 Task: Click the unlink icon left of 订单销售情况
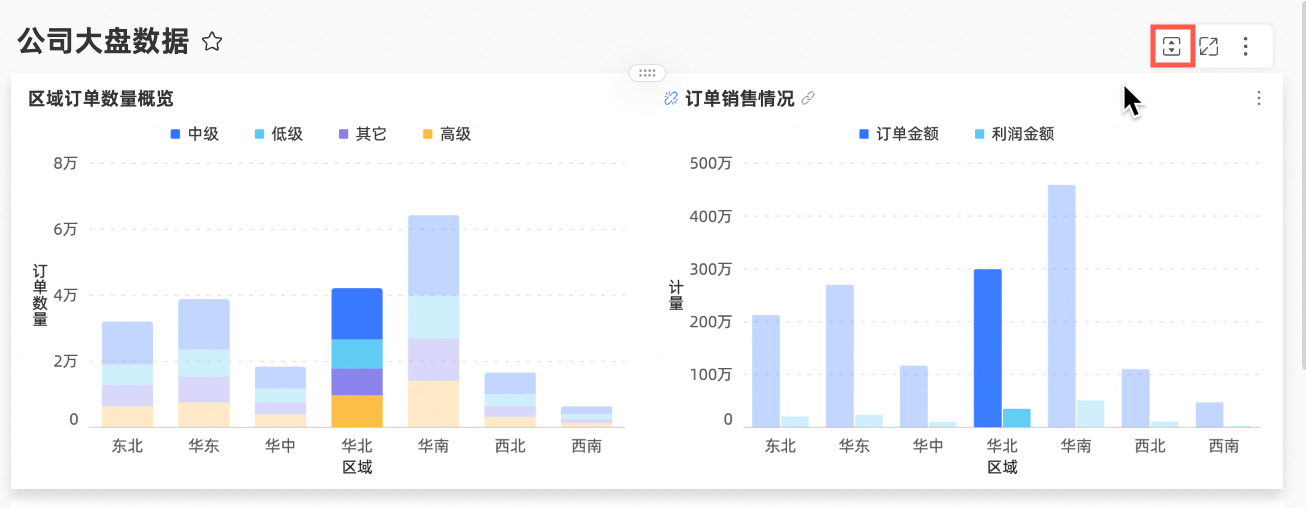671,99
